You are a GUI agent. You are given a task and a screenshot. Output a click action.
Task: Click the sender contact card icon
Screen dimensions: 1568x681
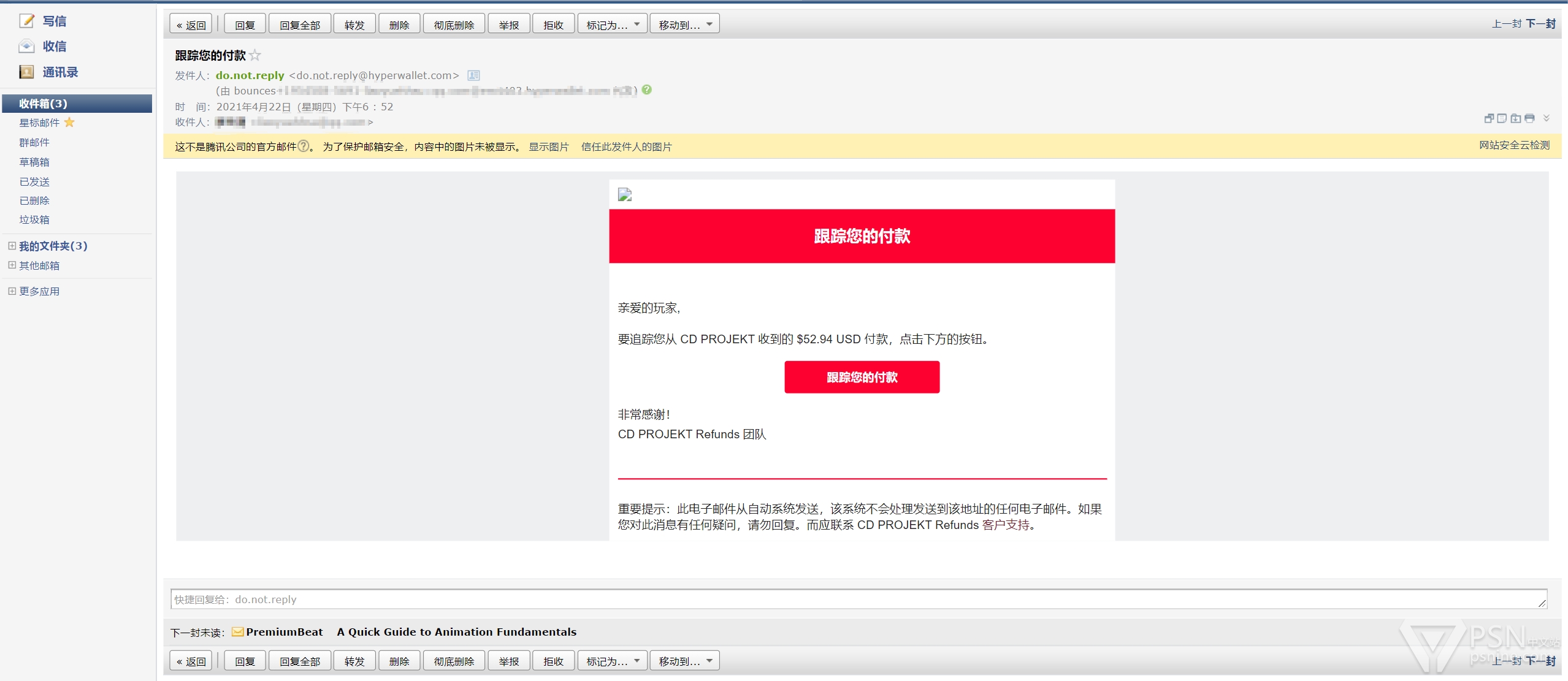[x=473, y=75]
